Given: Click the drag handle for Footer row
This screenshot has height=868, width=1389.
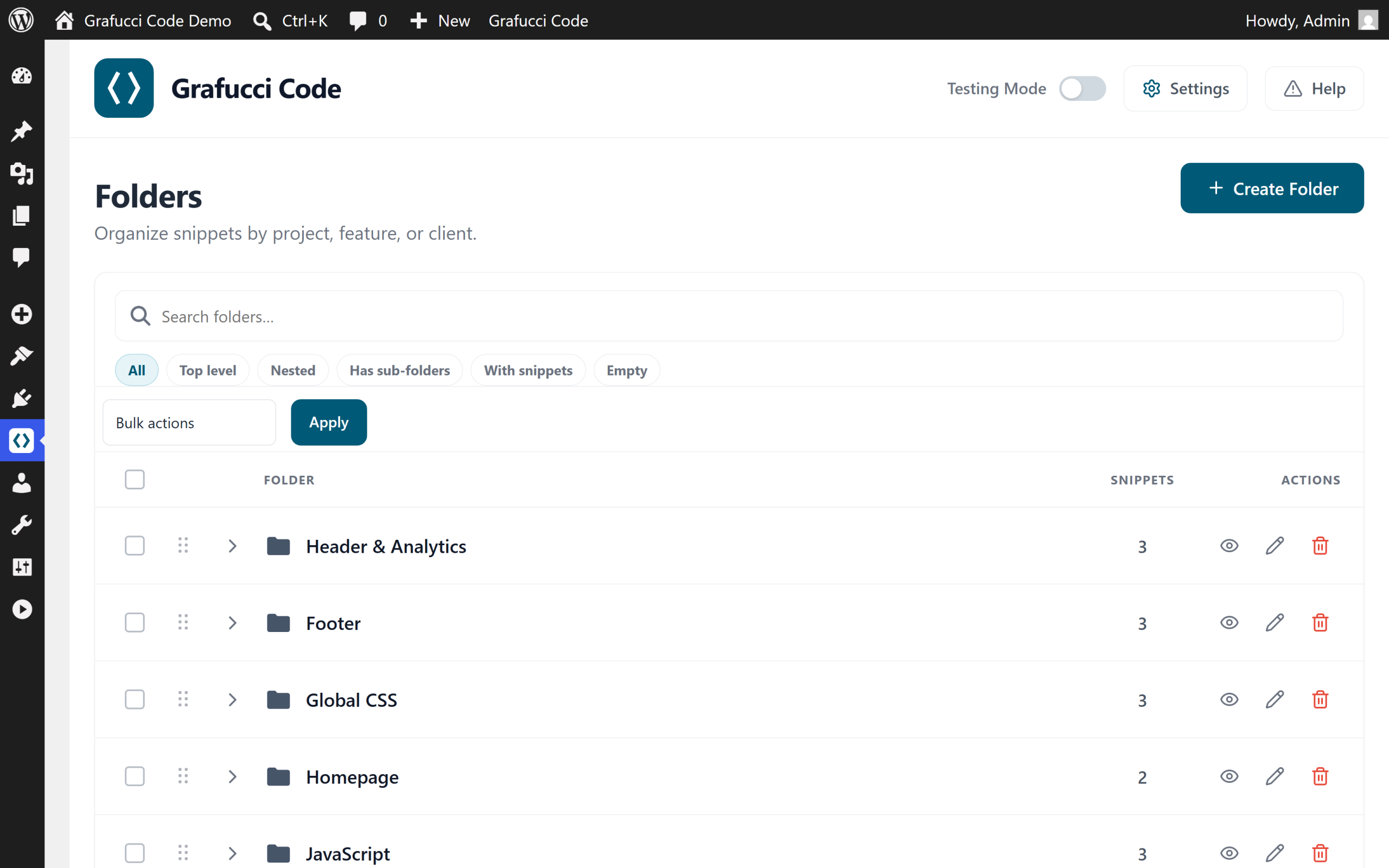Looking at the screenshot, I should click(x=183, y=622).
